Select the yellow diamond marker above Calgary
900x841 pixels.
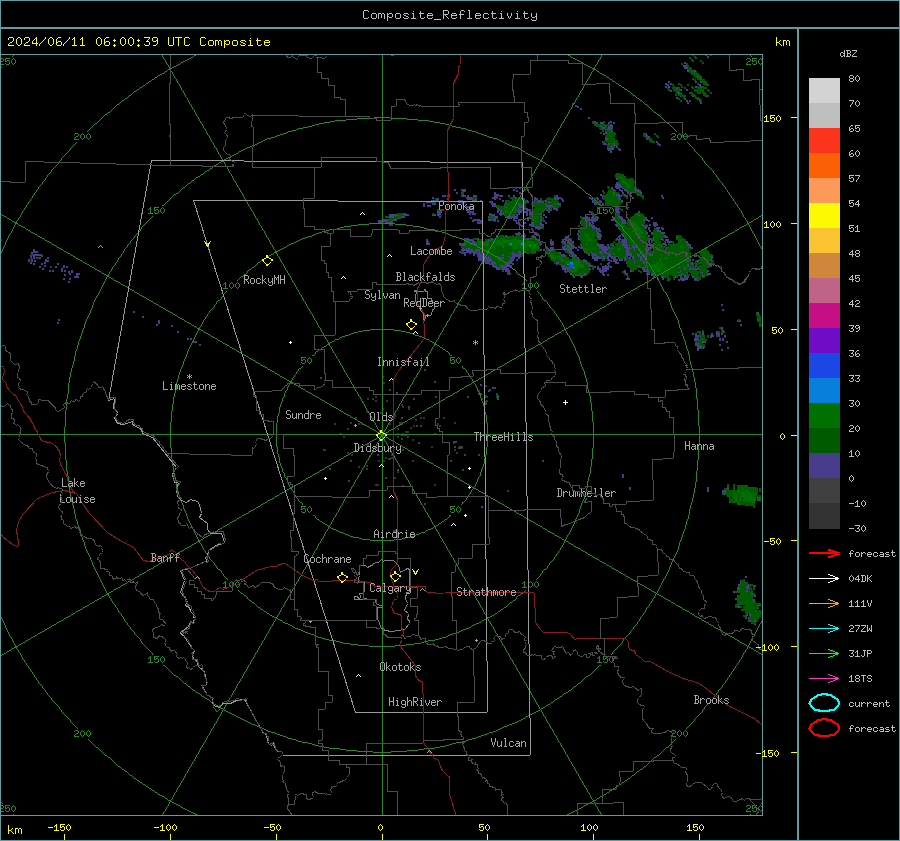coord(395,576)
